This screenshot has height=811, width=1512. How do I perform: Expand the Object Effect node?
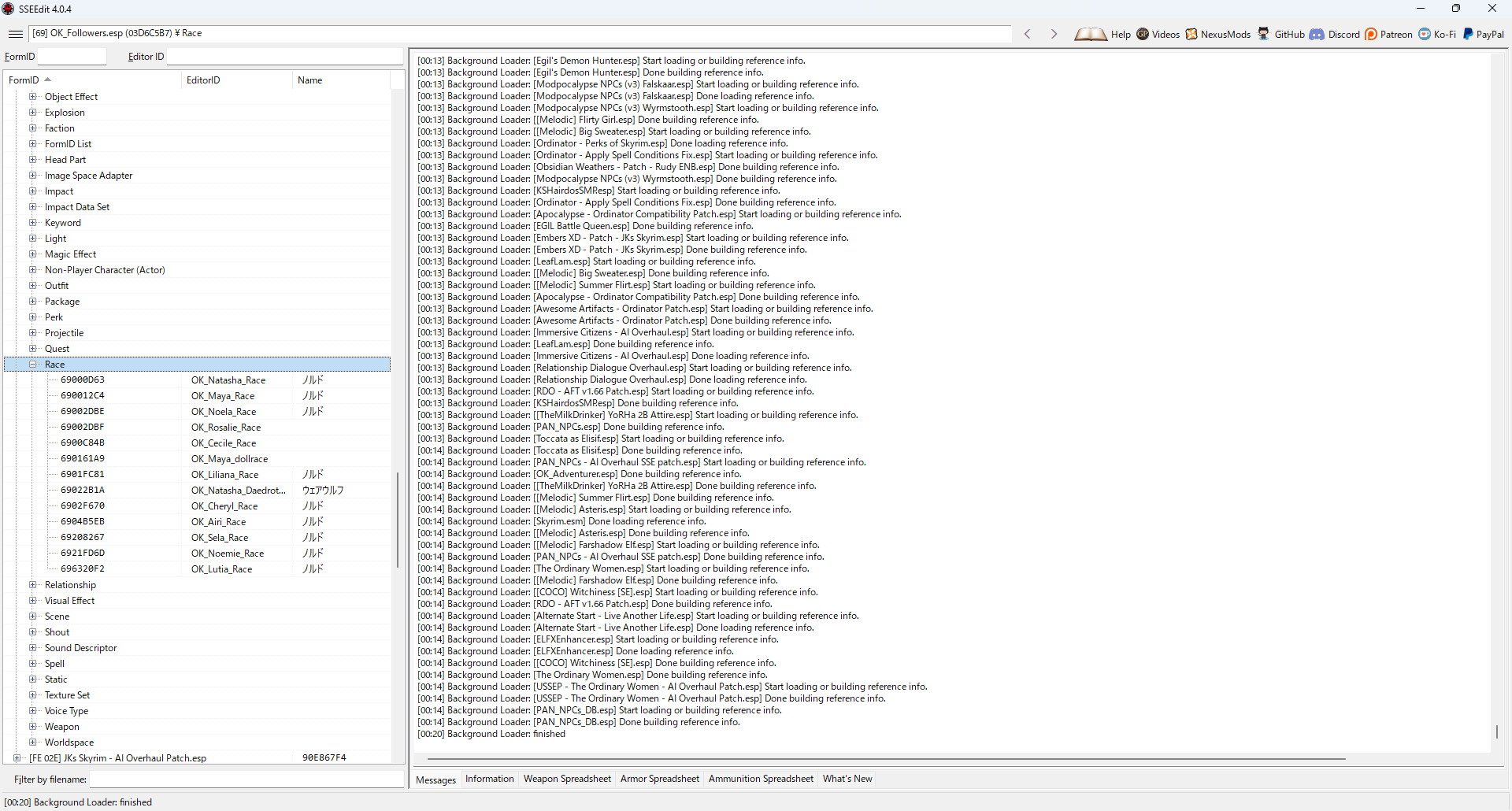(33, 96)
